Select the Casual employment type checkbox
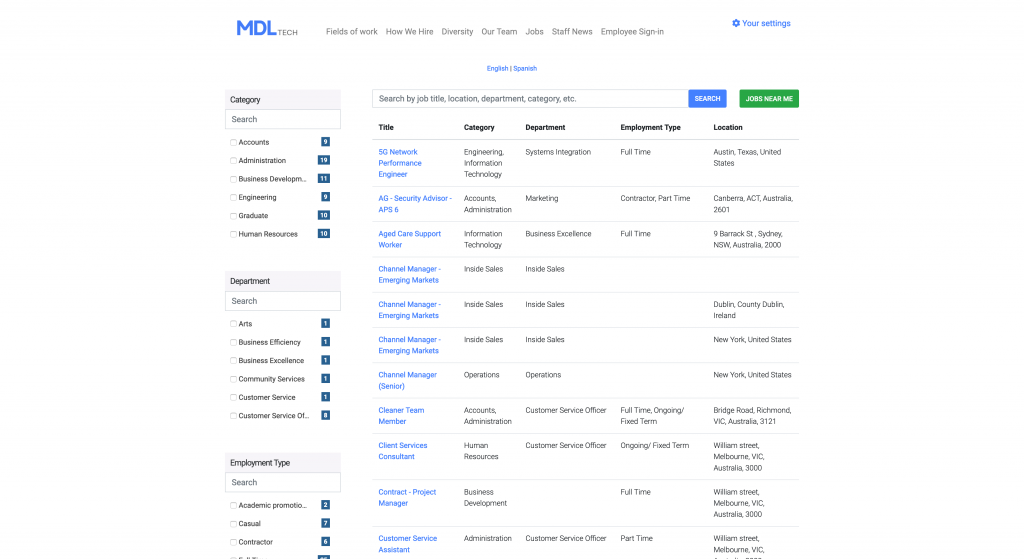Viewport: 1024px width, 559px height. pos(234,524)
